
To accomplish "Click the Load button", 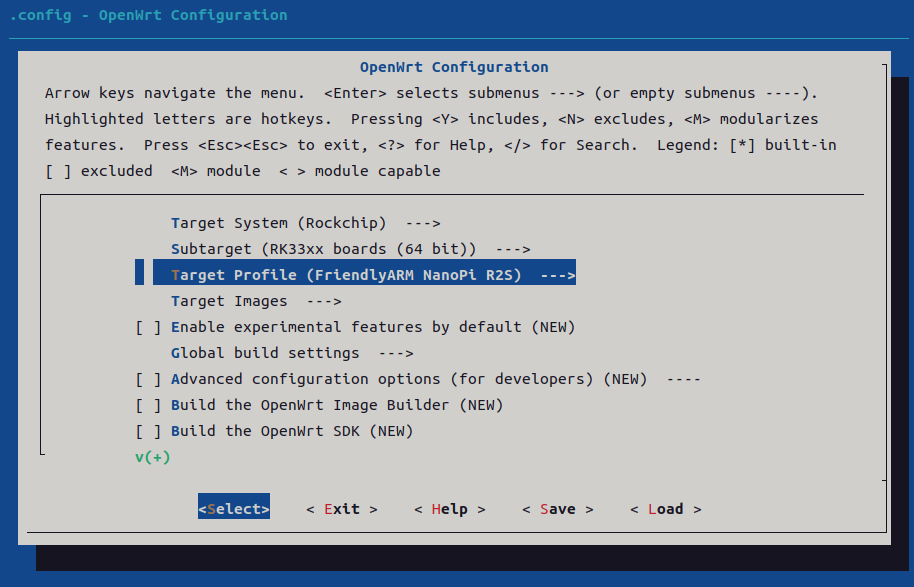I will pos(665,509).
